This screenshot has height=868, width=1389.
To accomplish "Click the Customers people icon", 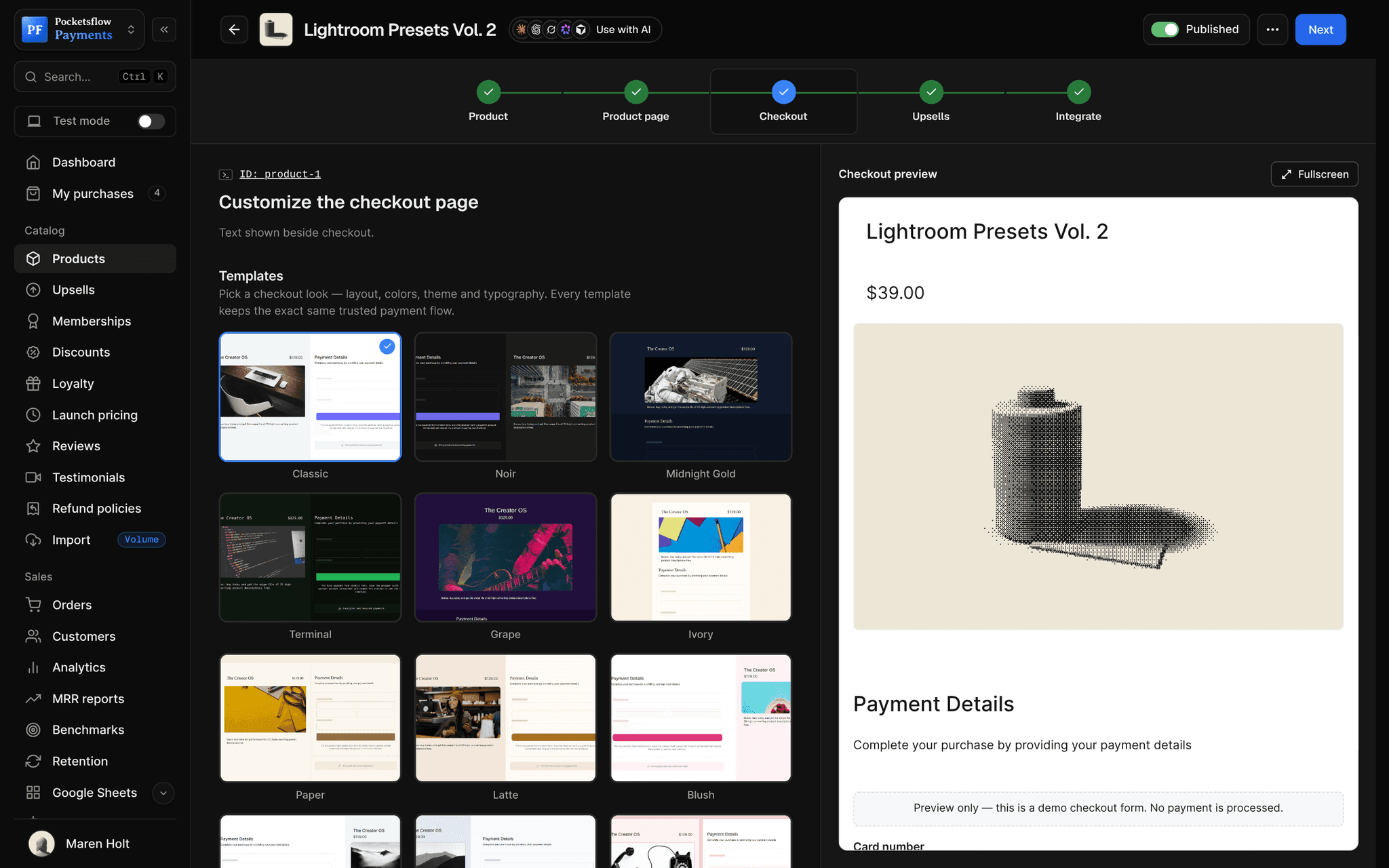I will (33, 635).
